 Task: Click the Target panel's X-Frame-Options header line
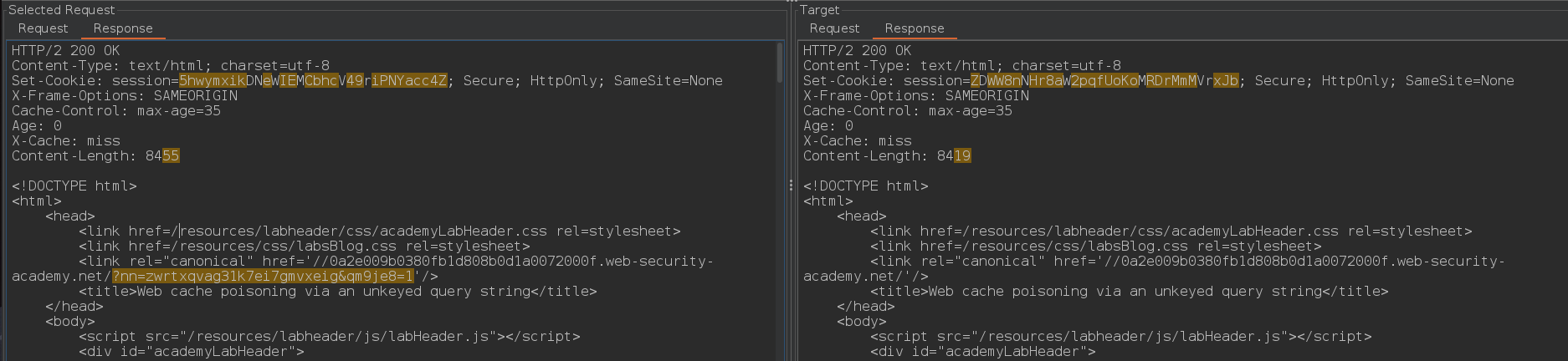tap(915, 96)
